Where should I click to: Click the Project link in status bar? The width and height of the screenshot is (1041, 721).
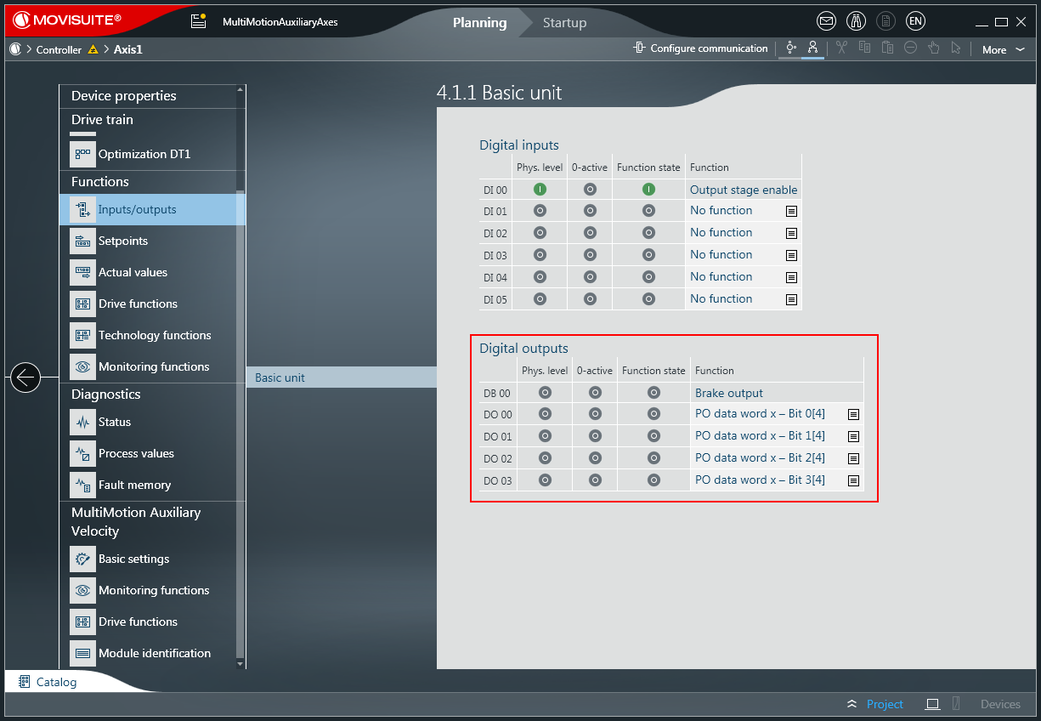click(884, 704)
